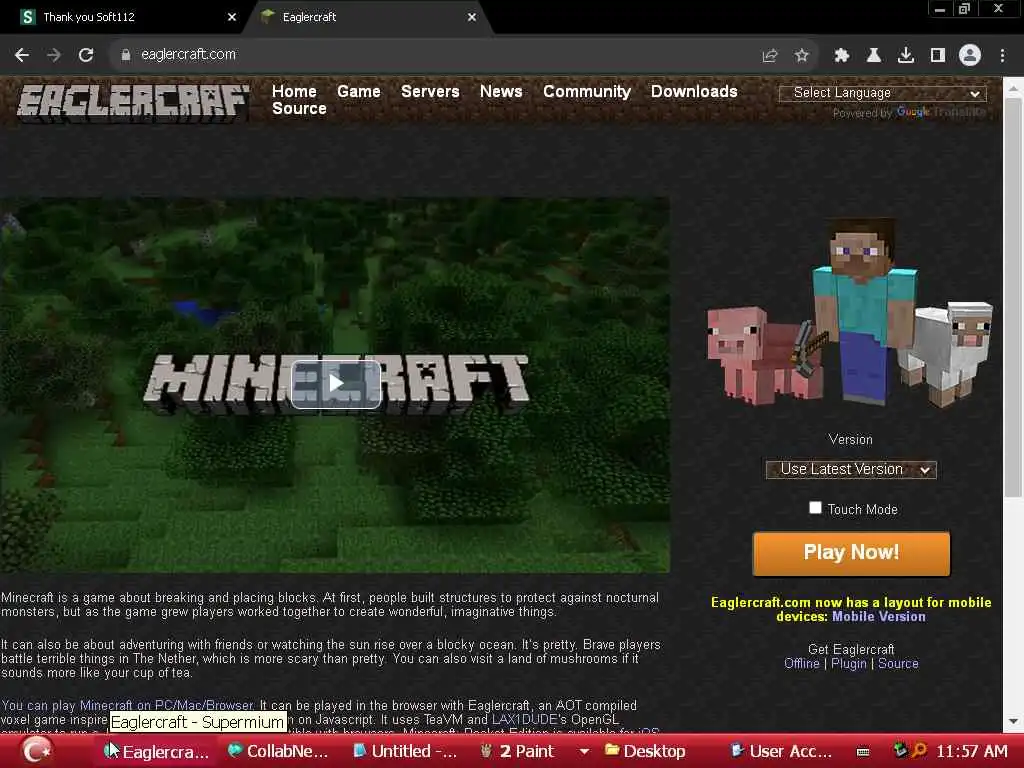
Task: Open the Offline download link
Action: 801,664
